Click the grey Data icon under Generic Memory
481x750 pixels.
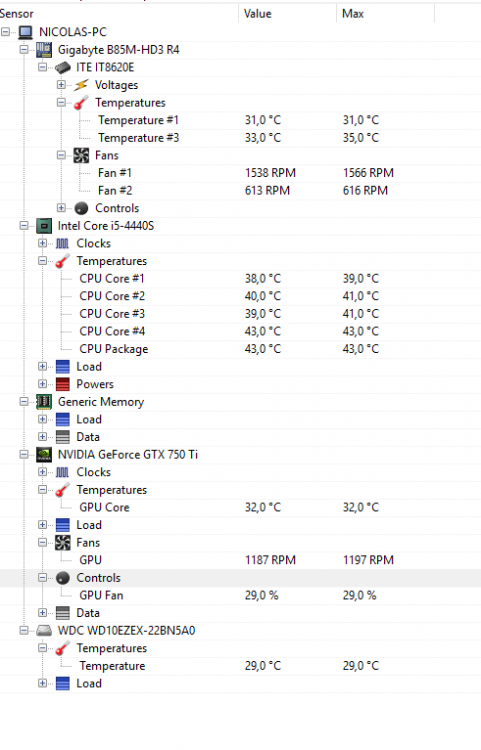point(63,437)
